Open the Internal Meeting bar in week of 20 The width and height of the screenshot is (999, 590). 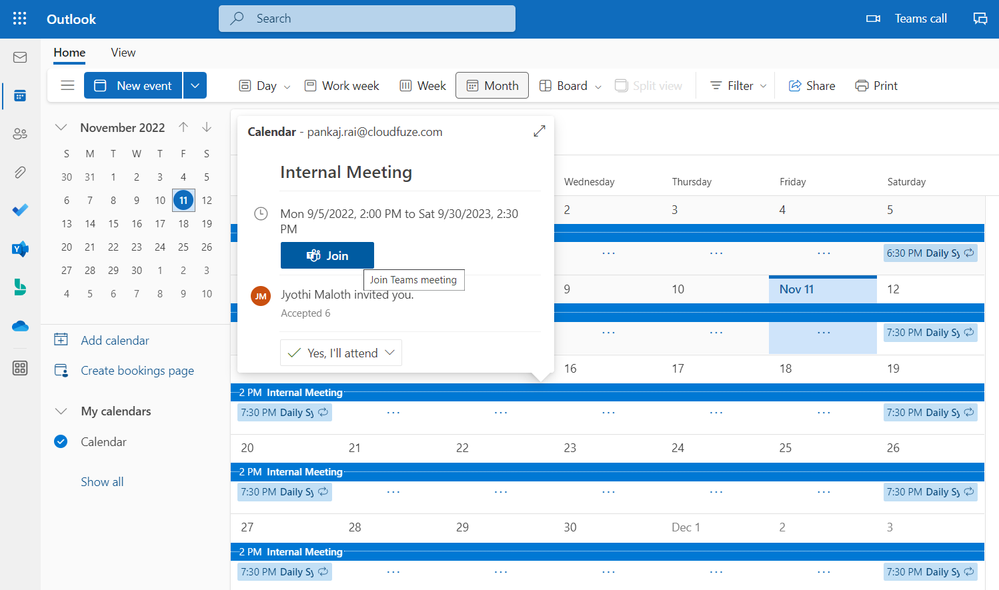tap(607, 472)
